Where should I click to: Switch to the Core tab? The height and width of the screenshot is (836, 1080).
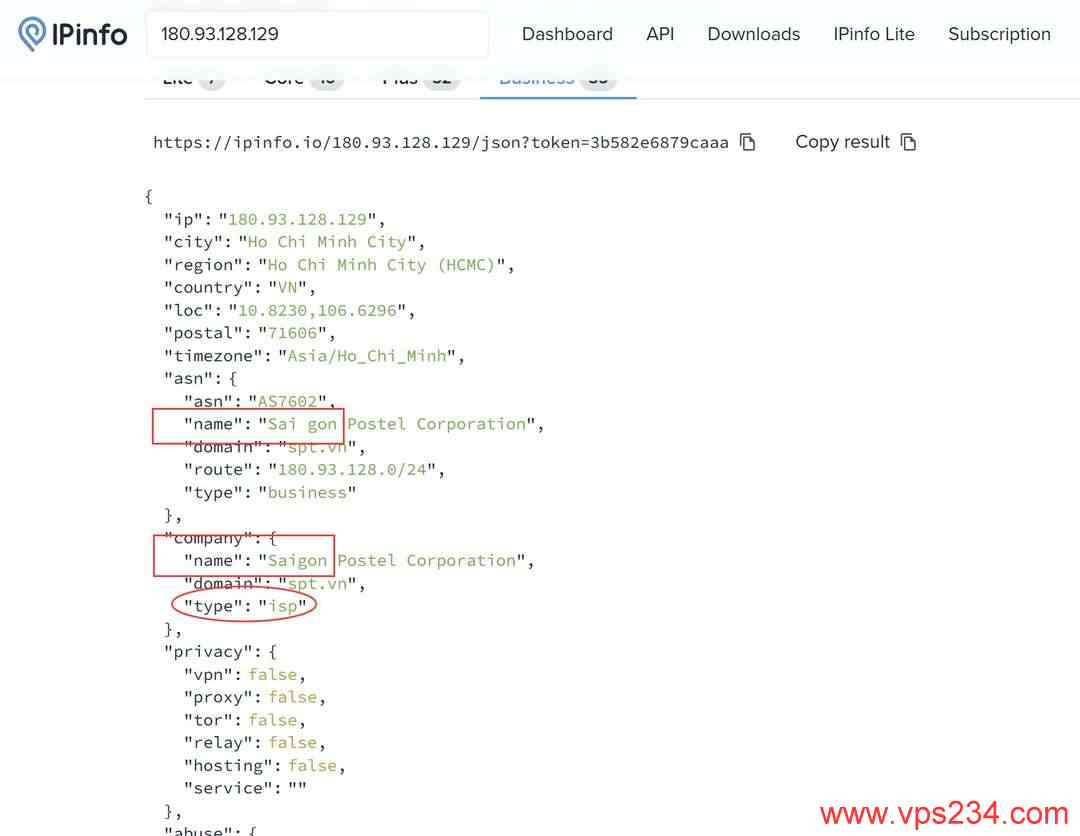coord(302,80)
